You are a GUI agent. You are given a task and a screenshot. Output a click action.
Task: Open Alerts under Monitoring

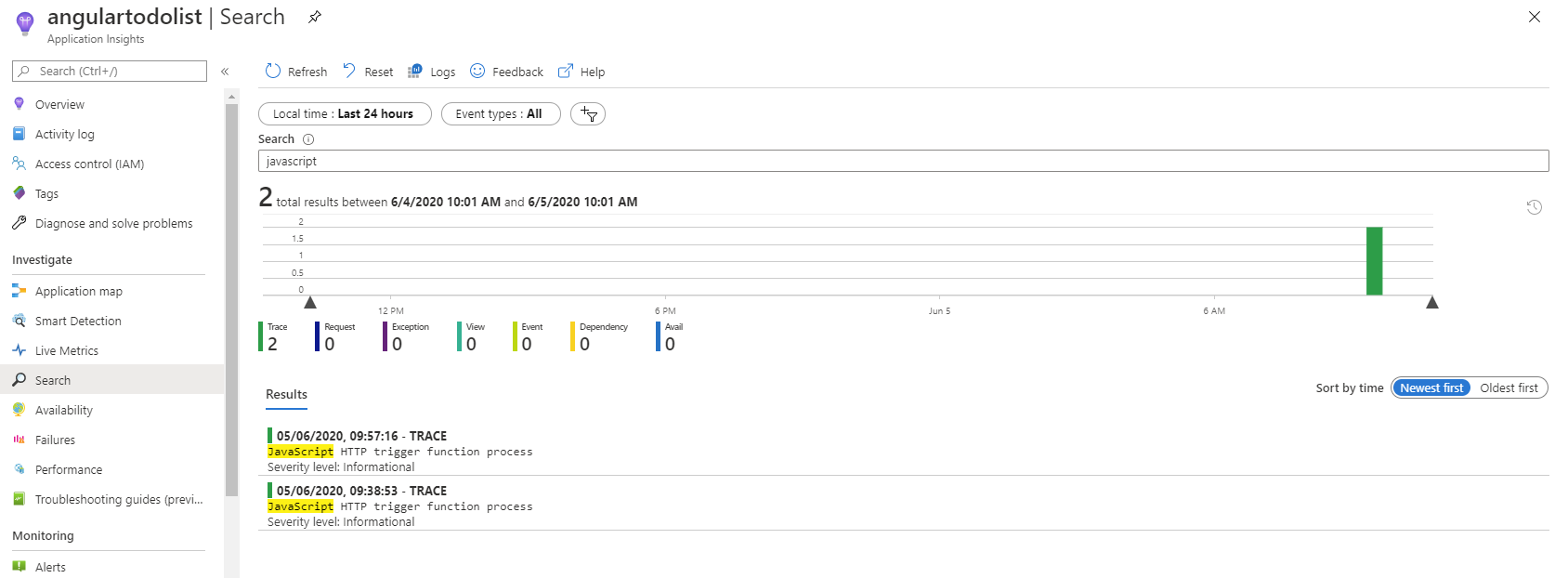click(49, 567)
